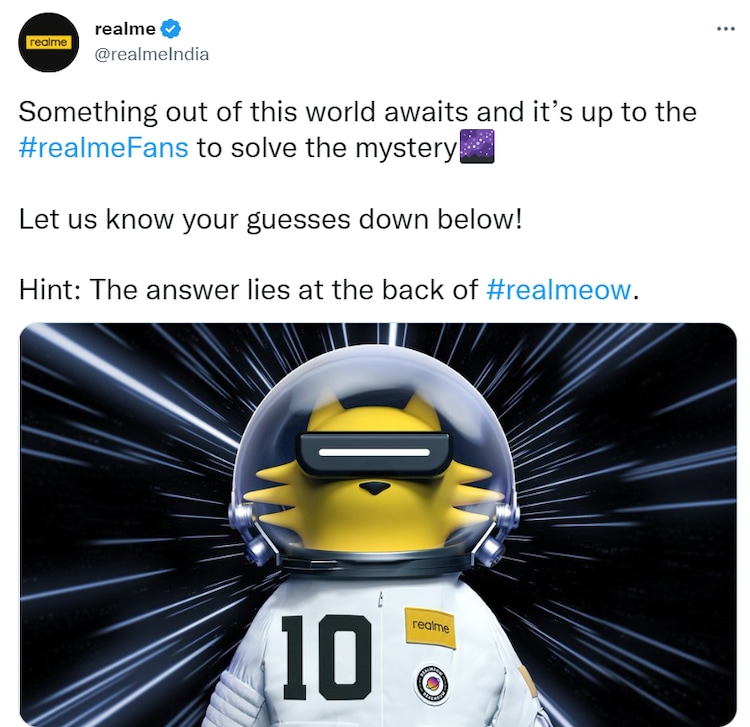Open the #realmeow hashtag
Viewport: 750px width, 727px height.
(x=559, y=289)
